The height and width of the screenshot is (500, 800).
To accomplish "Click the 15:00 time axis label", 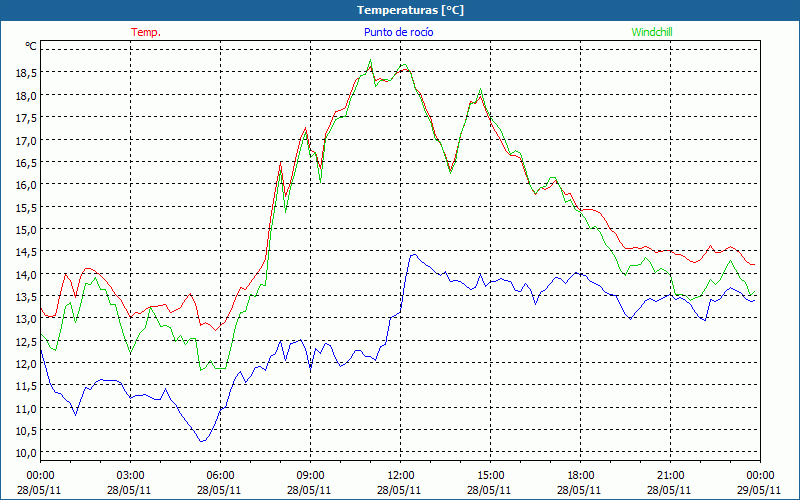I will point(490,476).
